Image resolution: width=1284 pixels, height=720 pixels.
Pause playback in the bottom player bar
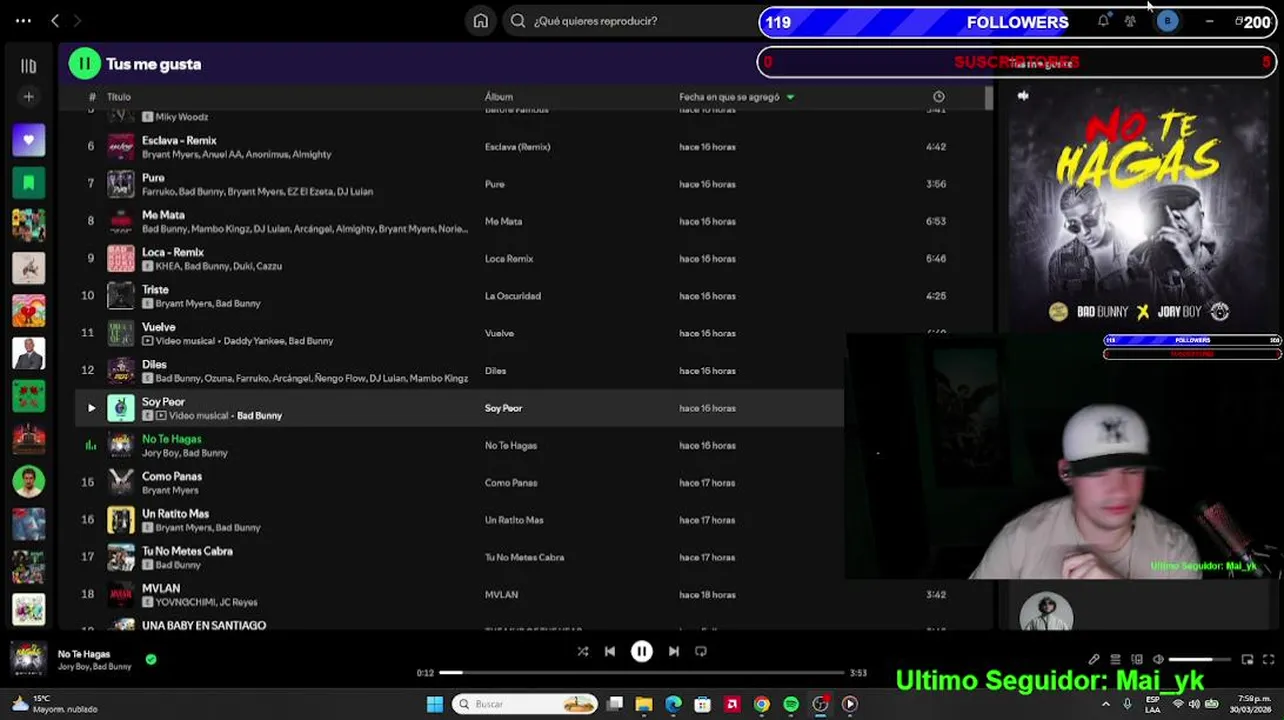[642, 651]
